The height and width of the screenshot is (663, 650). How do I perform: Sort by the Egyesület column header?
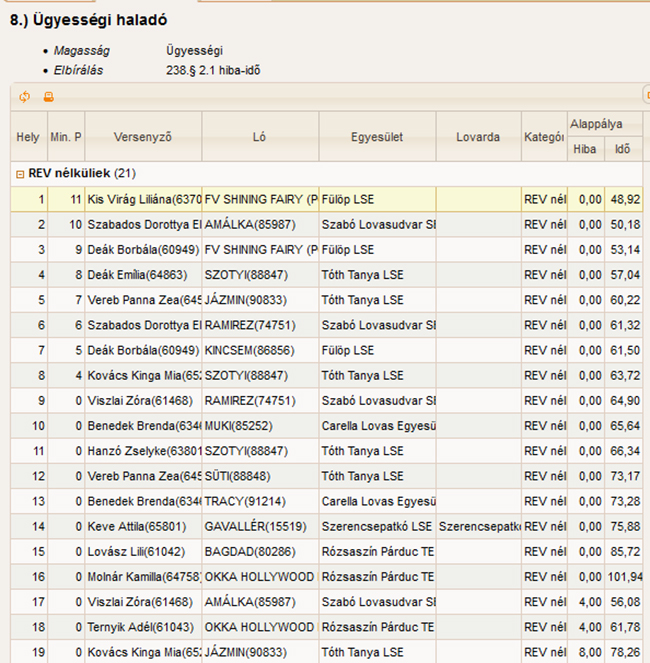377,137
